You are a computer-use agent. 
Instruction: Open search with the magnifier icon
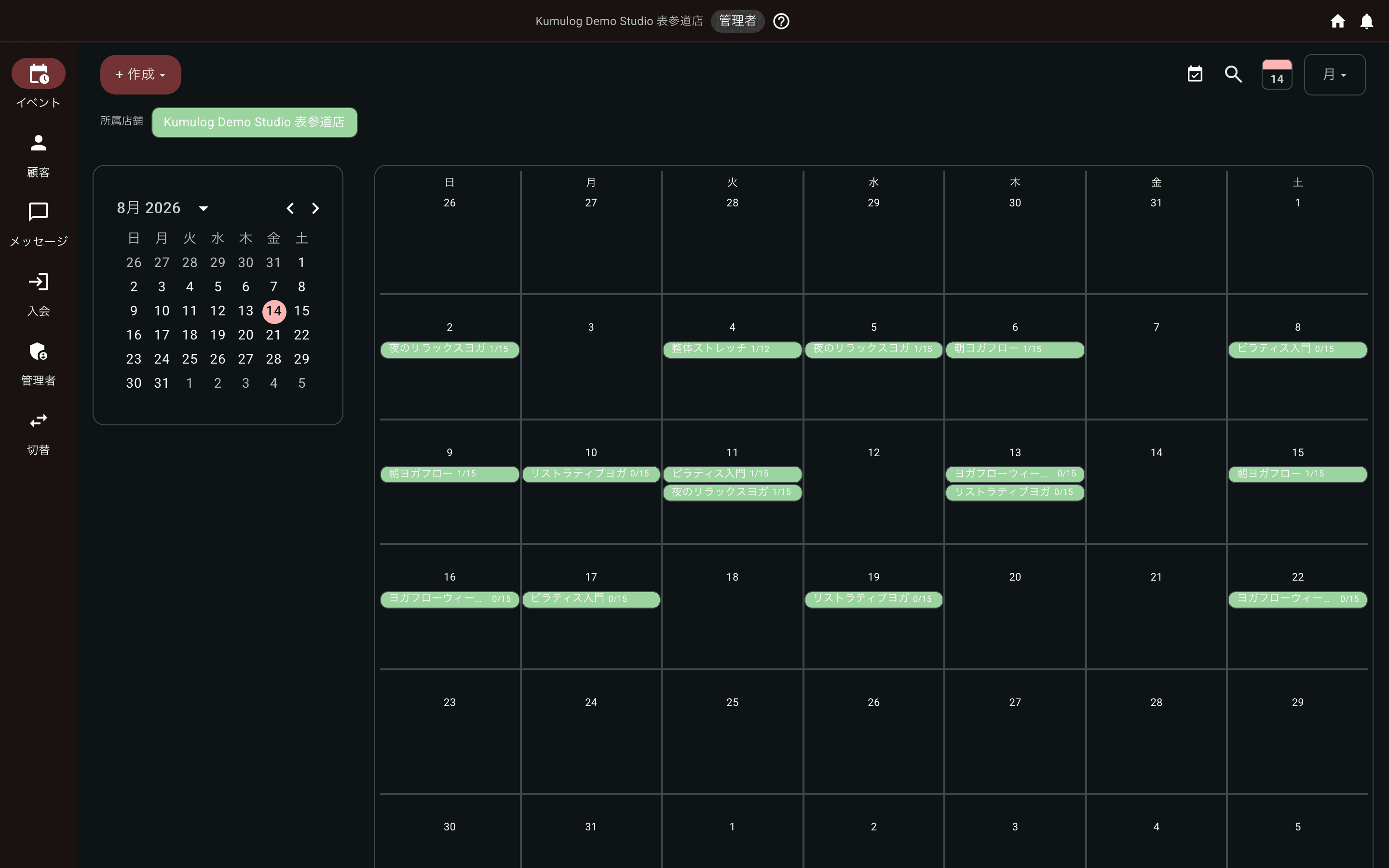pyautogui.click(x=1233, y=74)
